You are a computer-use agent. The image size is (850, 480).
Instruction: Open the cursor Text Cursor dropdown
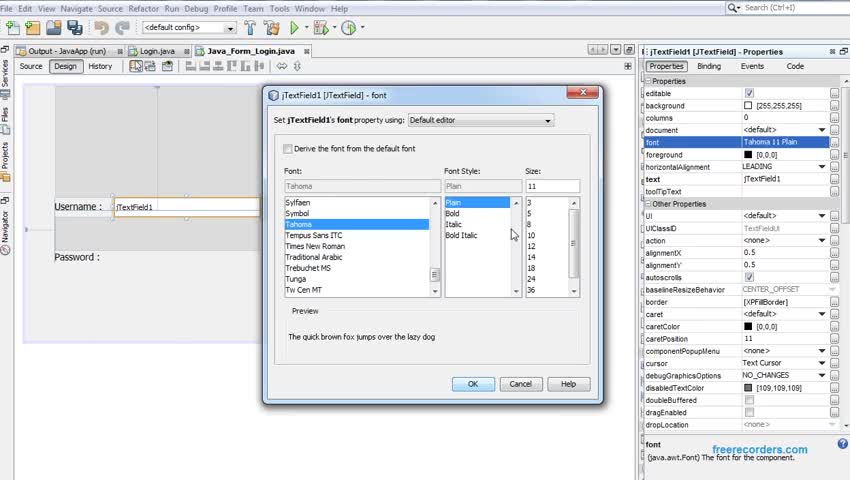coord(822,363)
